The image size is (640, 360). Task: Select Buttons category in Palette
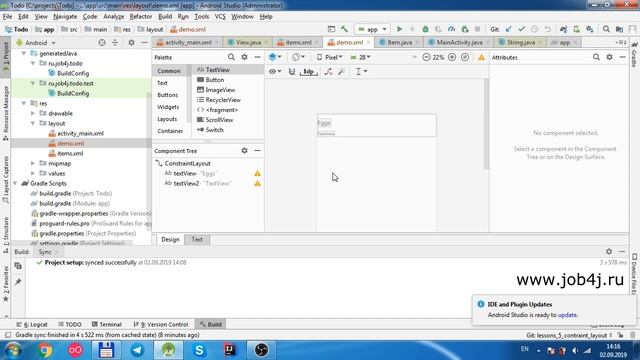[167, 95]
